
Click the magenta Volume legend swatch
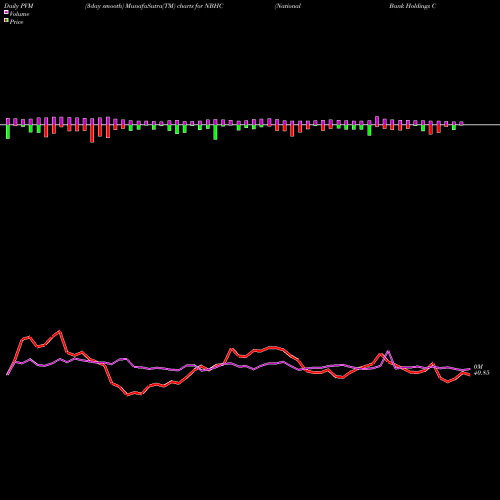[6, 13]
